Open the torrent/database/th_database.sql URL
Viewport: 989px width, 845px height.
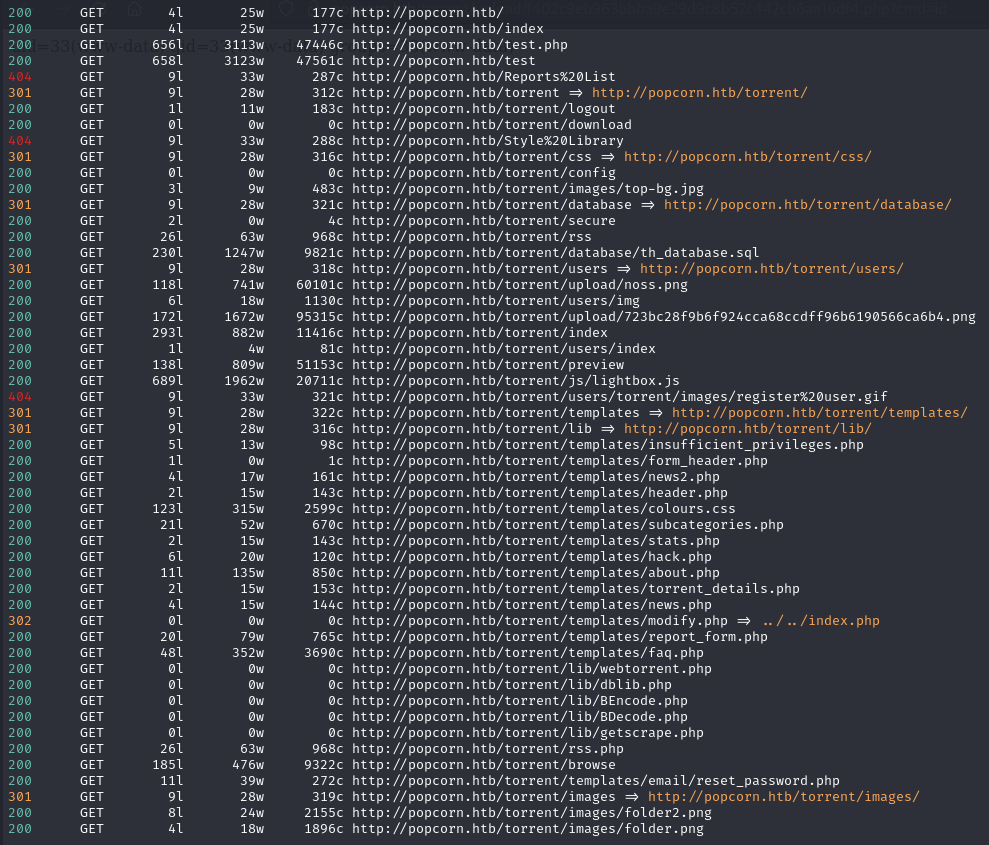tap(543, 253)
